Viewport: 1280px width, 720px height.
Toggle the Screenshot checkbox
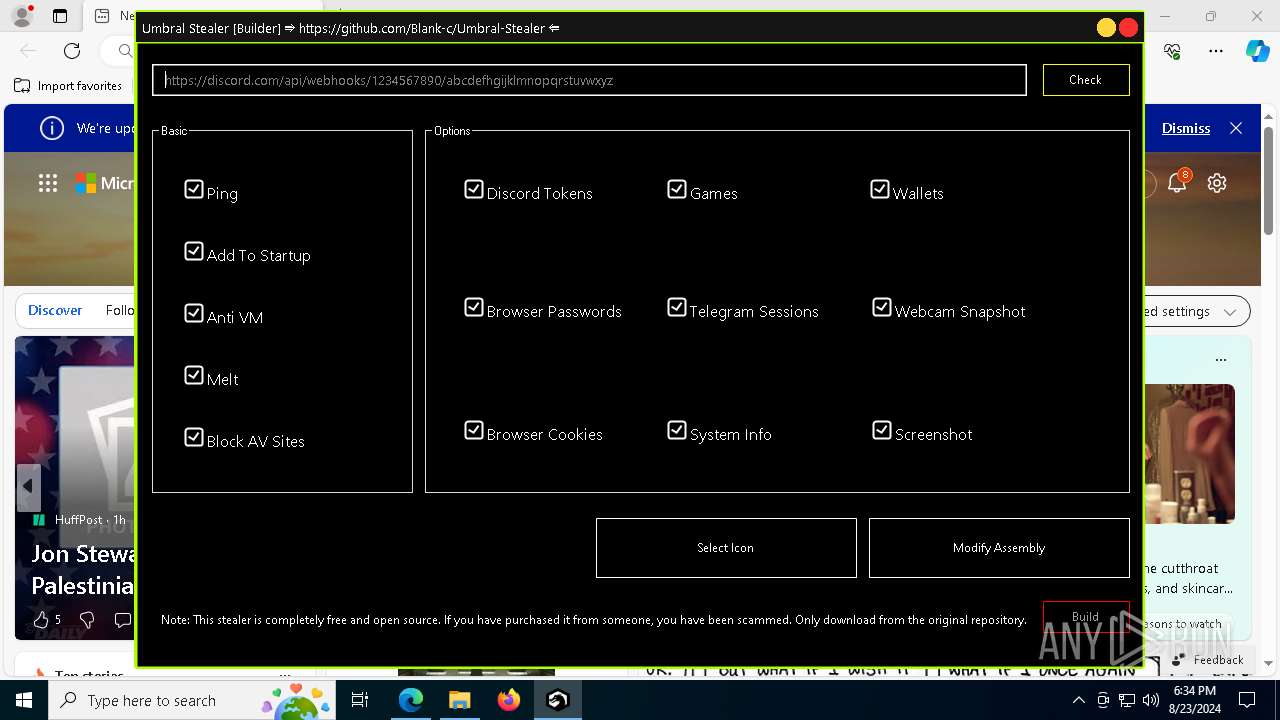click(882, 430)
